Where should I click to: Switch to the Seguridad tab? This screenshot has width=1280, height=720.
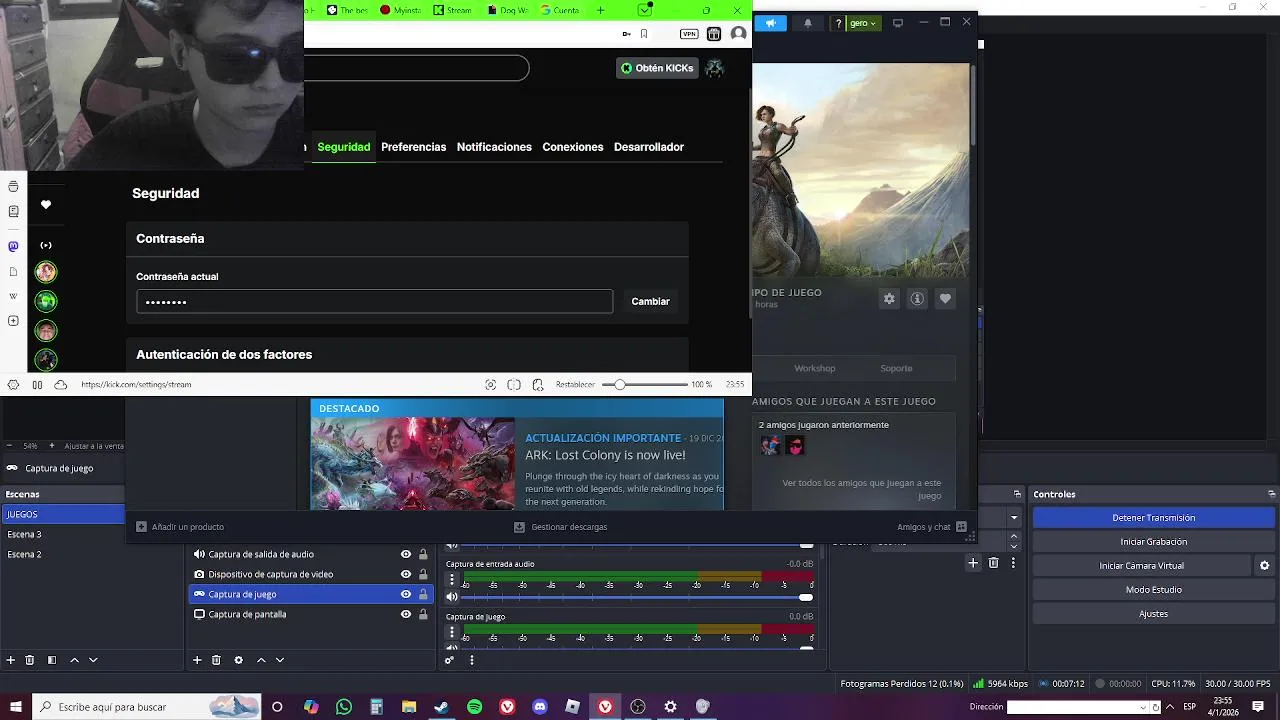pos(344,147)
